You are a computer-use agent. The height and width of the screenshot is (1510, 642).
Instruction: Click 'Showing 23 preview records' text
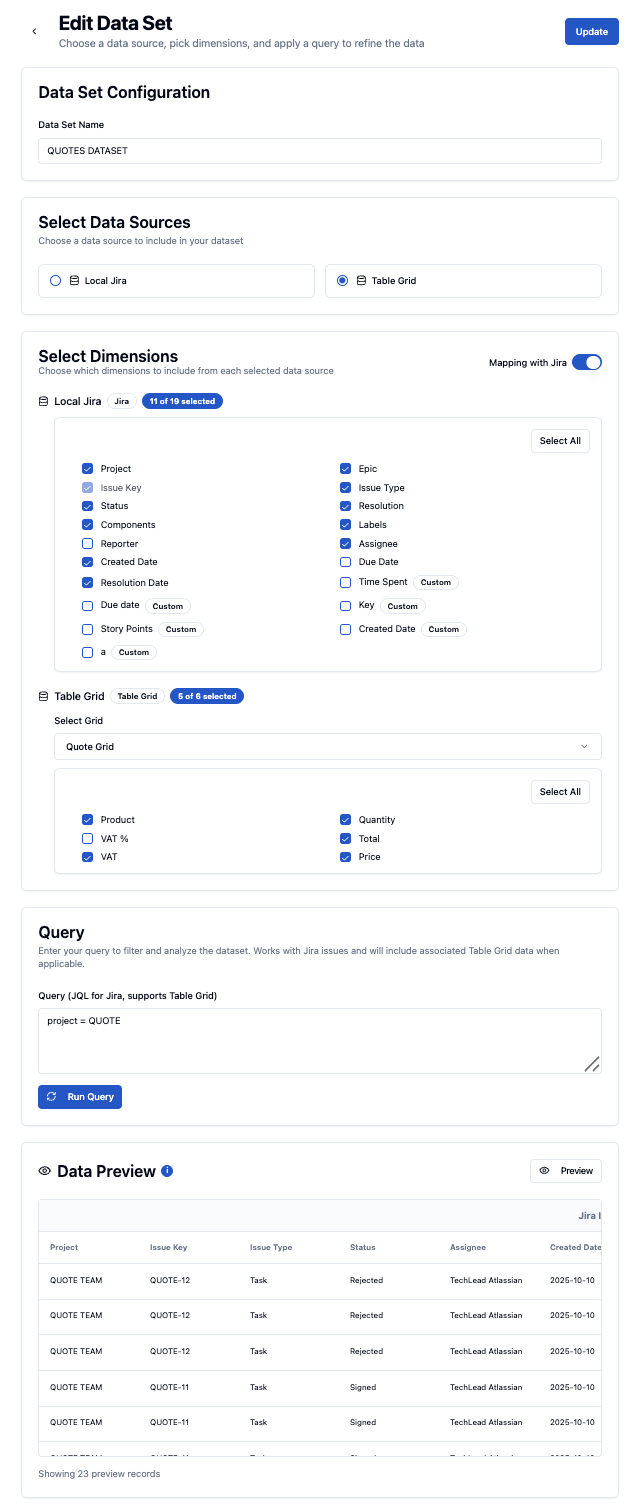99,1474
